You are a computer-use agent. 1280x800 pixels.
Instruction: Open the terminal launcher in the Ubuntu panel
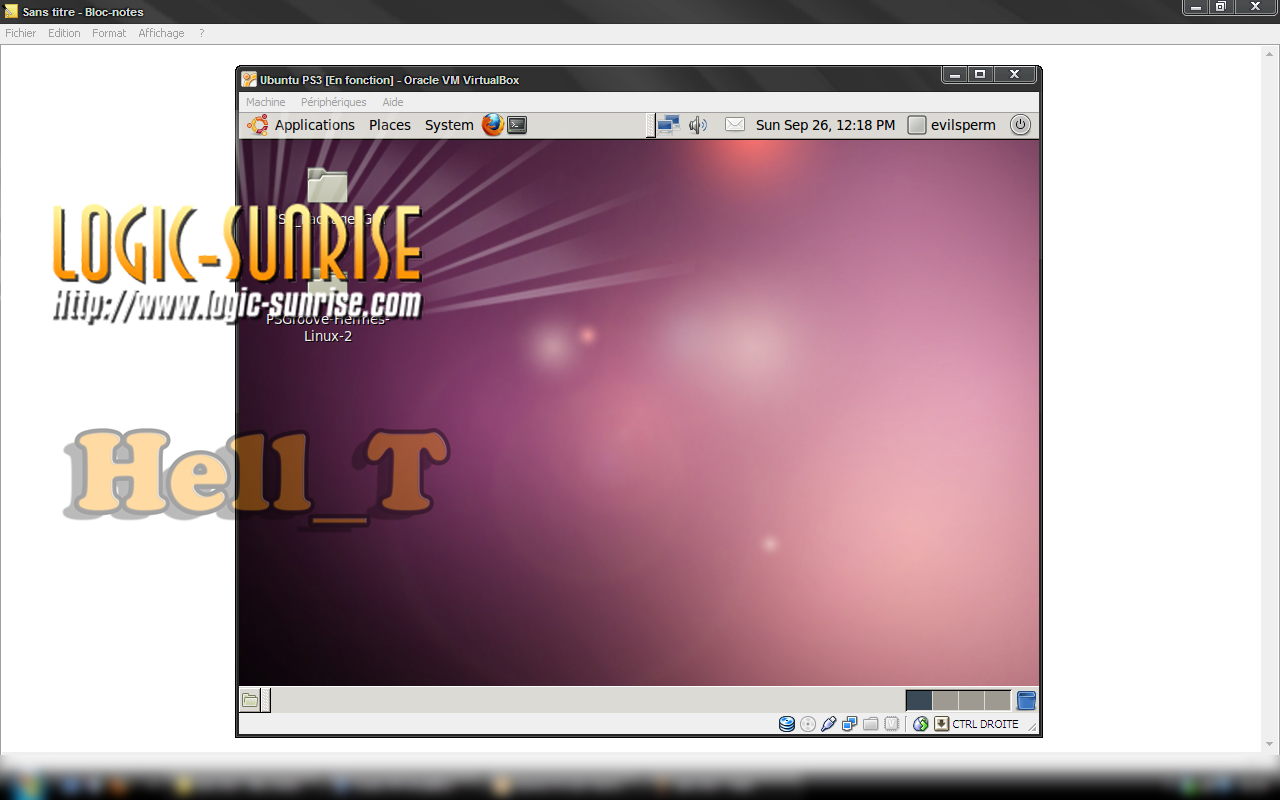click(x=517, y=125)
